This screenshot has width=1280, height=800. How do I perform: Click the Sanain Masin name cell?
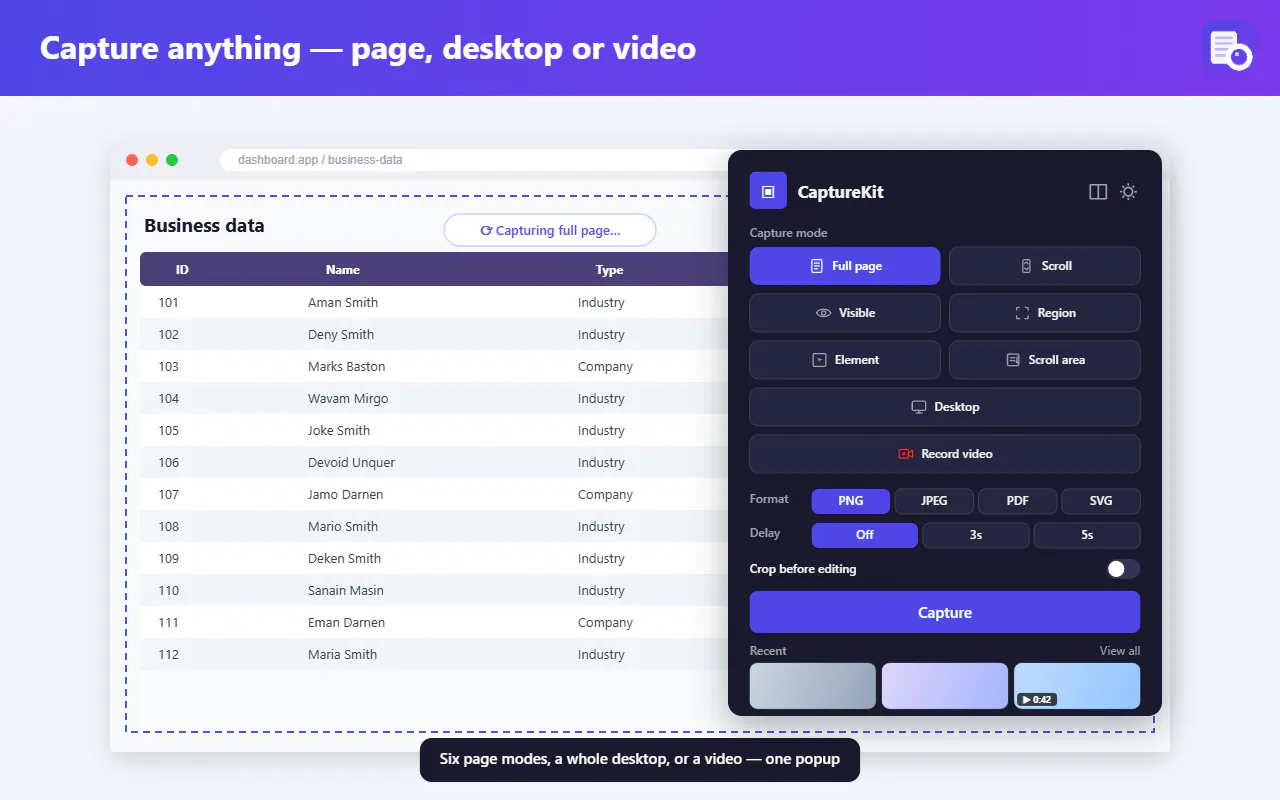point(347,590)
